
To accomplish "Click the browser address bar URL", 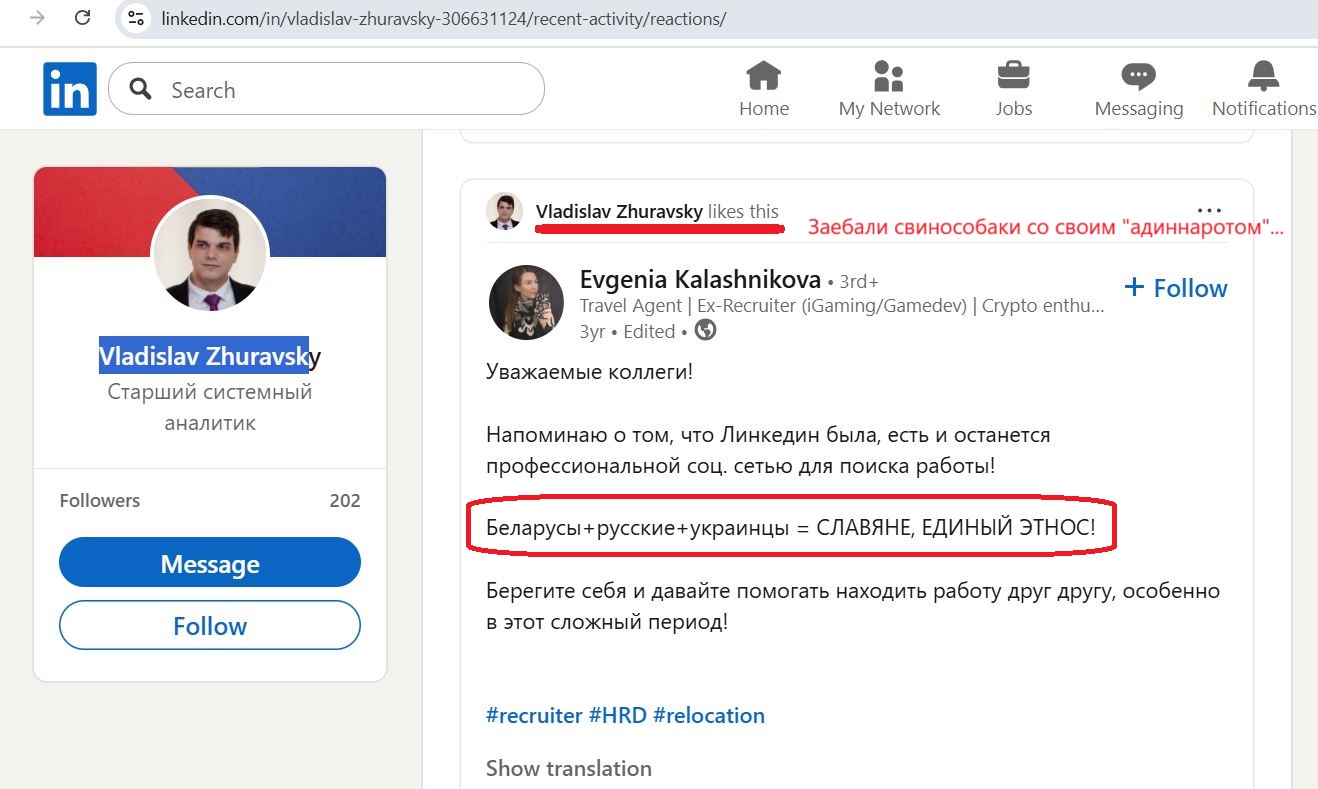I will (444, 19).
